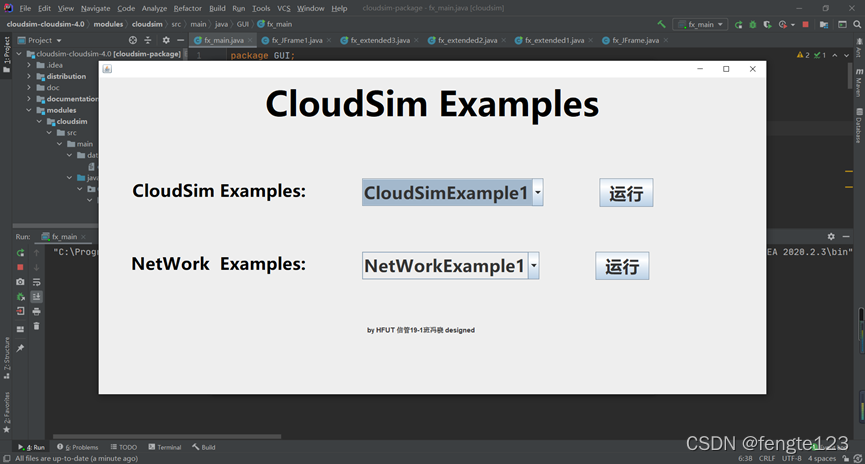The image size is (865, 464).
Task: Click the Search Everywhere magnifier
Action: pyautogui.click(x=857, y=24)
